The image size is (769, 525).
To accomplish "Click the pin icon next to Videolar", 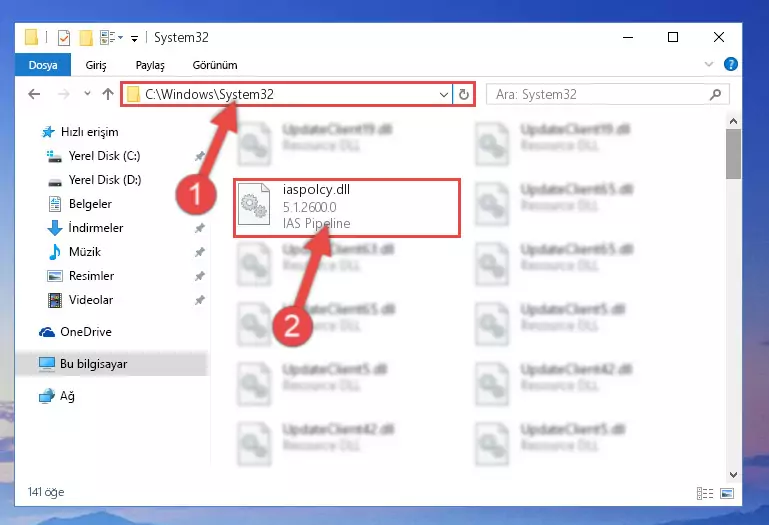I will click(x=200, y=300).
